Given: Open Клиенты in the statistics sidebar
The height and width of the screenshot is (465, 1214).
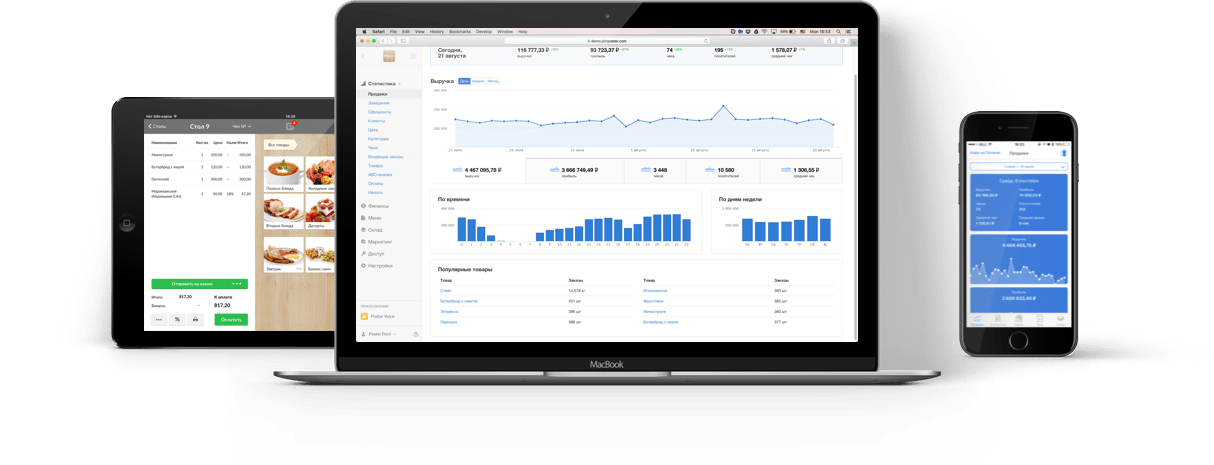Looking at the screenshot, I should coord(376,121).
